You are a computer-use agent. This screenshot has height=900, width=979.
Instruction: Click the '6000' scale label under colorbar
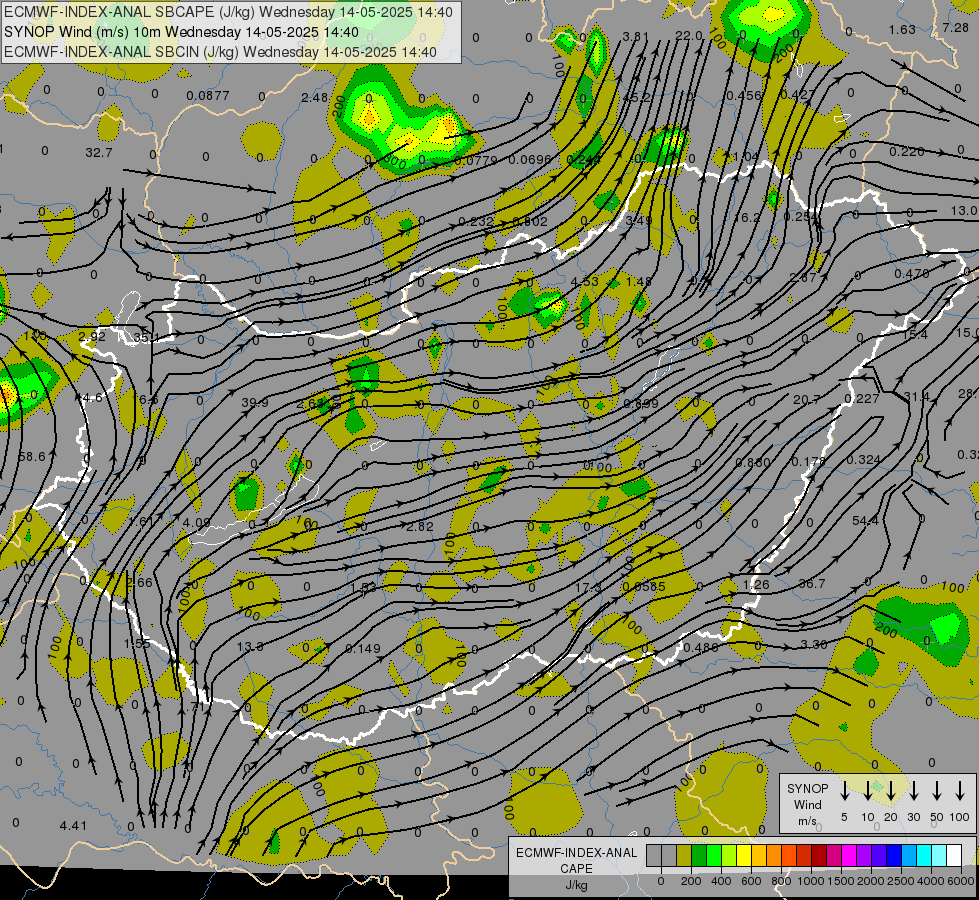pos(961,881)
